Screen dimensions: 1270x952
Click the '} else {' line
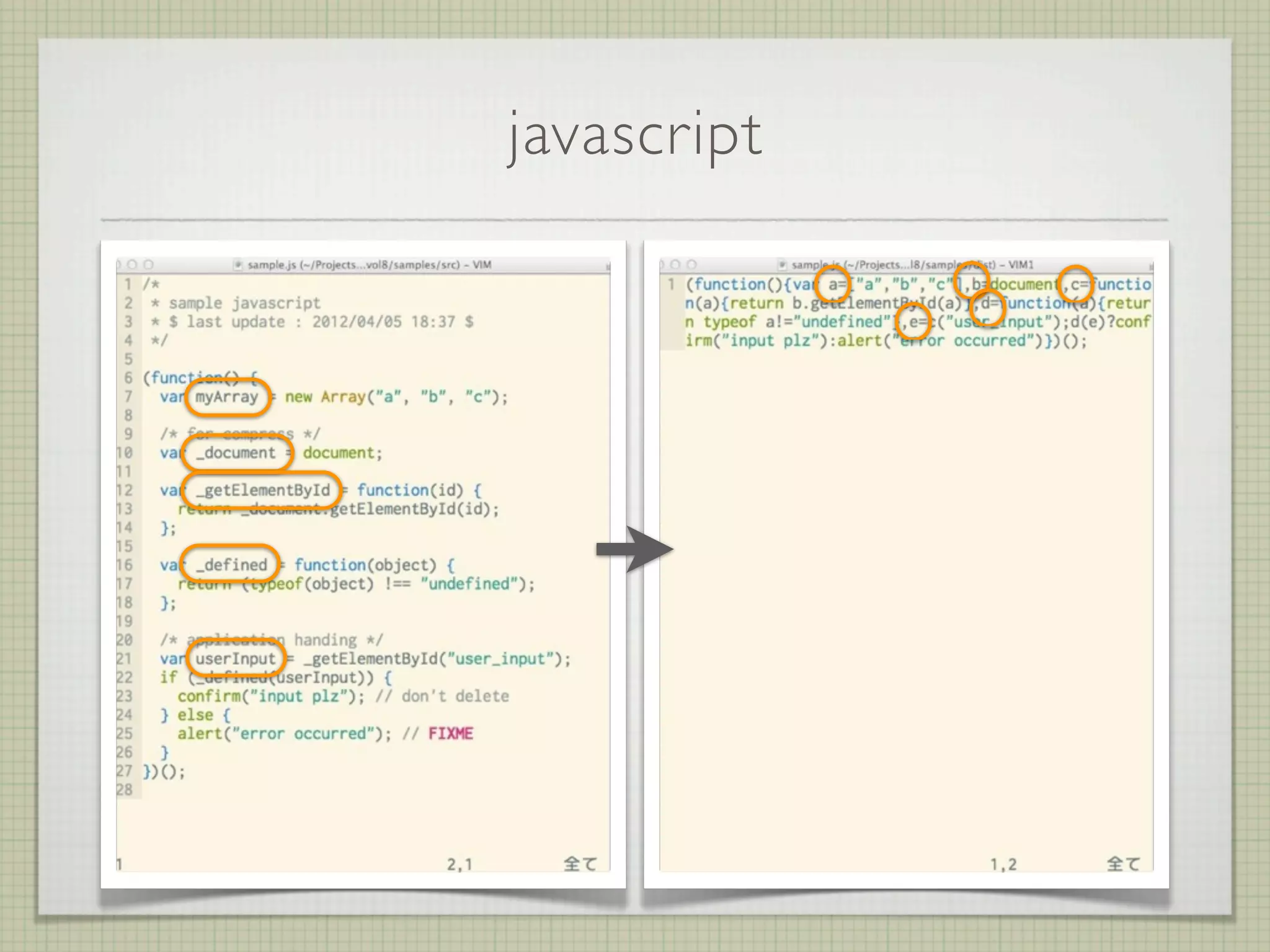point(195,715)
